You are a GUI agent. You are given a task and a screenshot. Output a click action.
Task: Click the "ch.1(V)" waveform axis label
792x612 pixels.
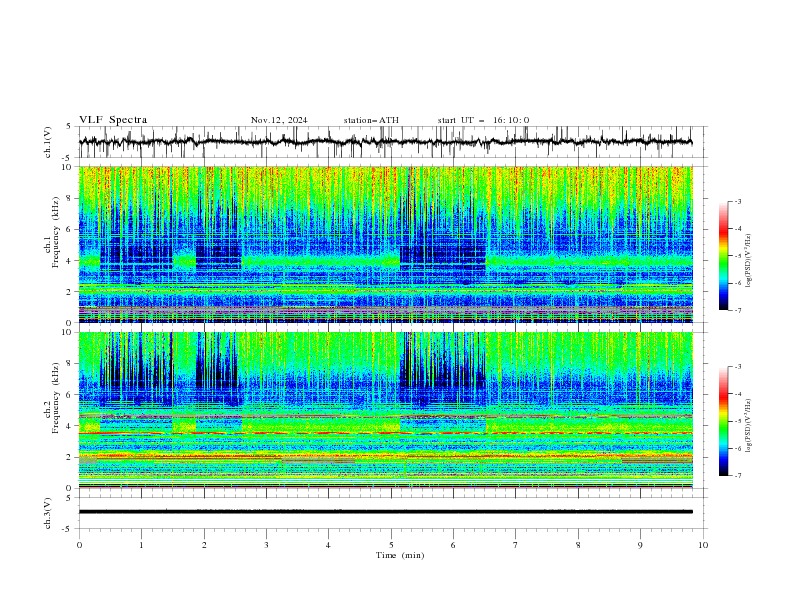pyautogui.click(x=48, y=142)
